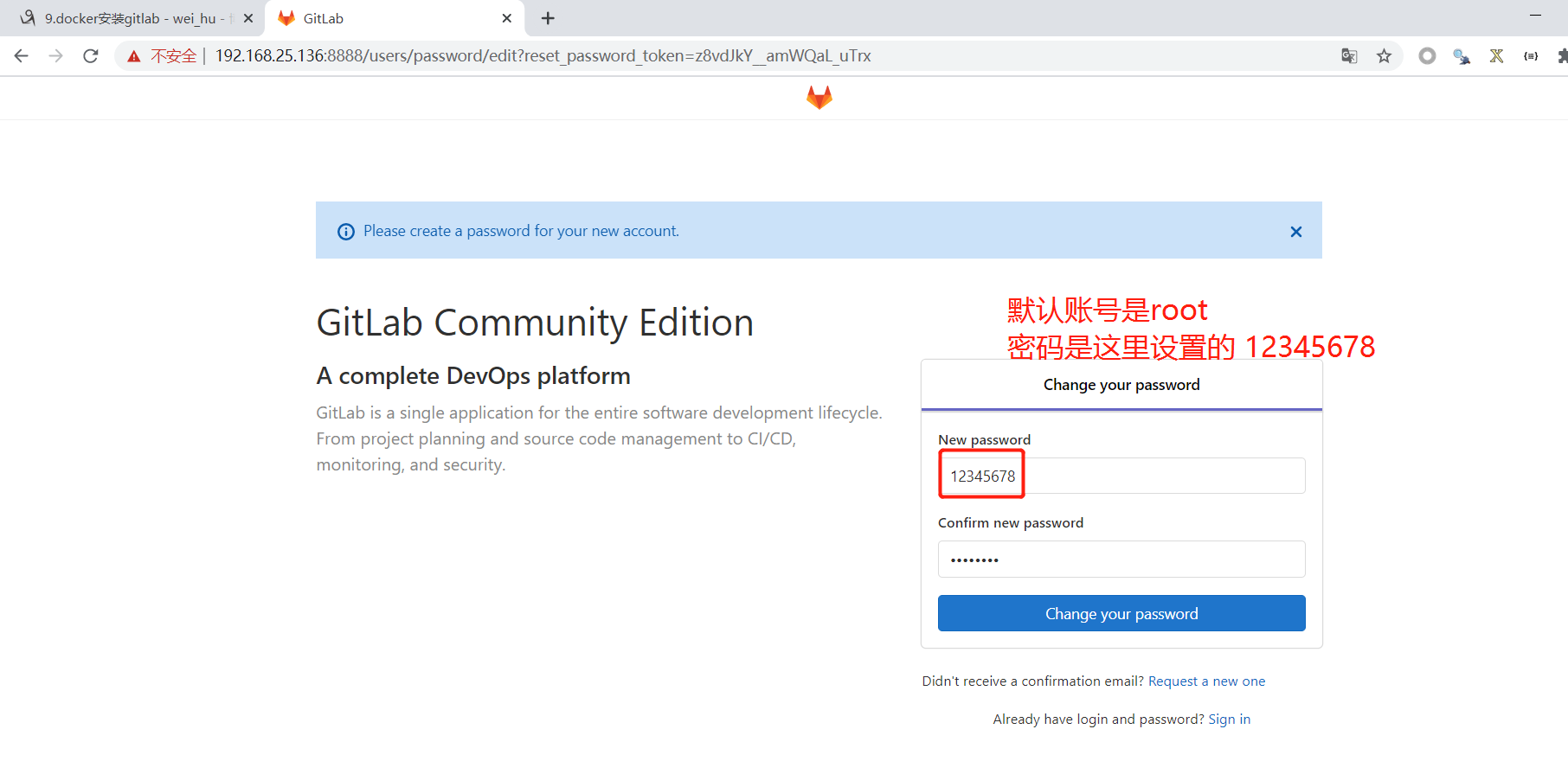This screenshot has width=1568, height=774.
Task: Click the GitLab fox logo at page top
Action: click(x=819, y=97)
